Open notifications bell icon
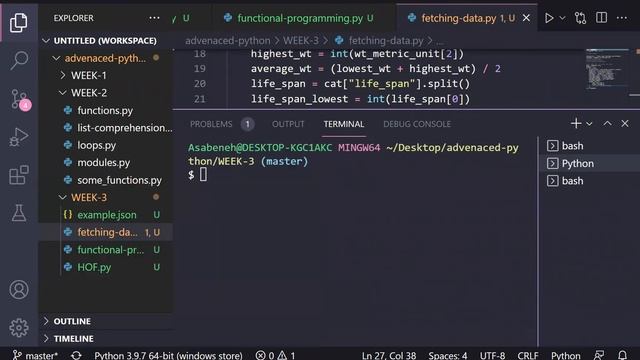 622,355
